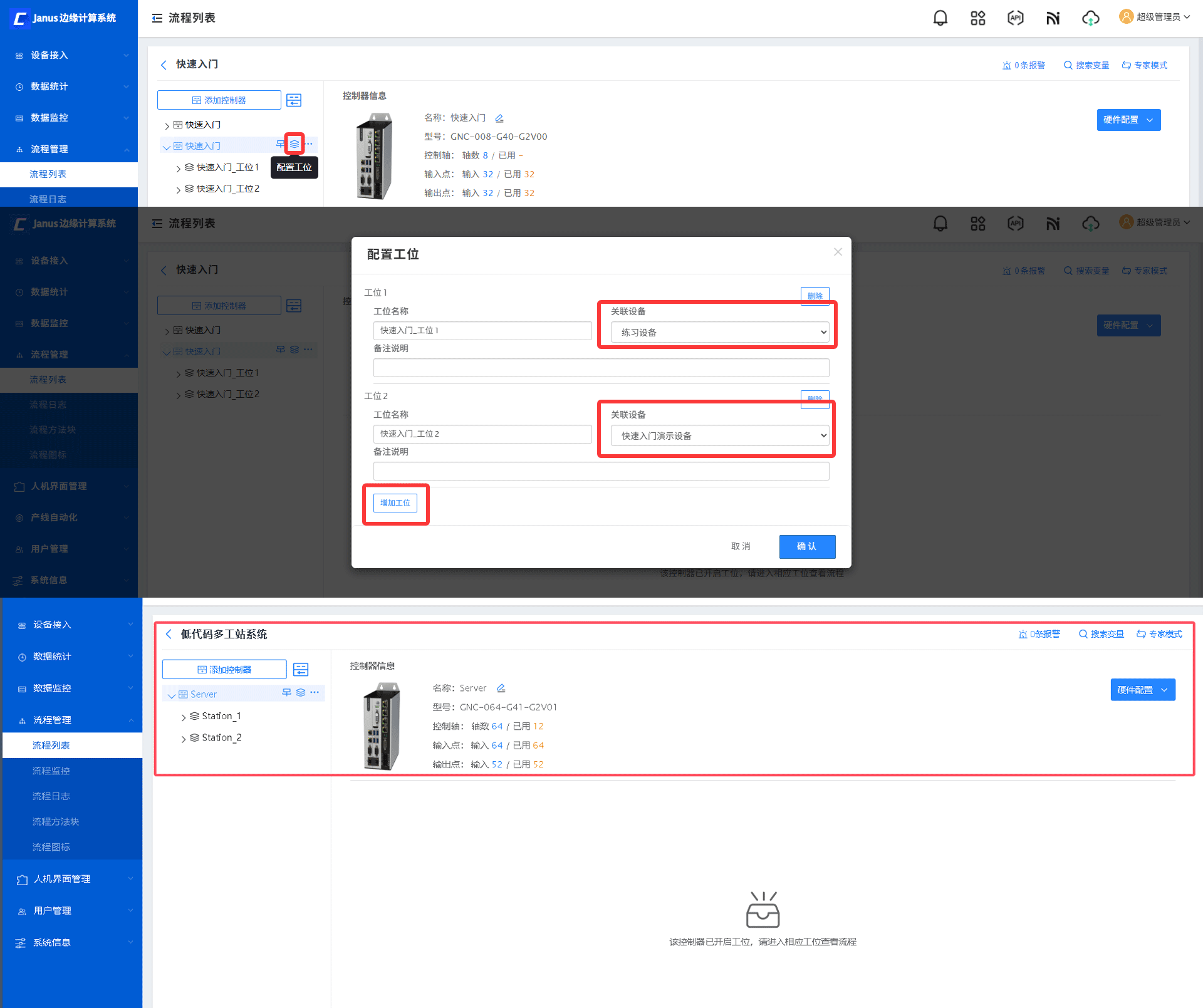This screenshot has height=1008, width=1203.
Task: Click the 增加工位 button
Action: (x=395, y=503)
